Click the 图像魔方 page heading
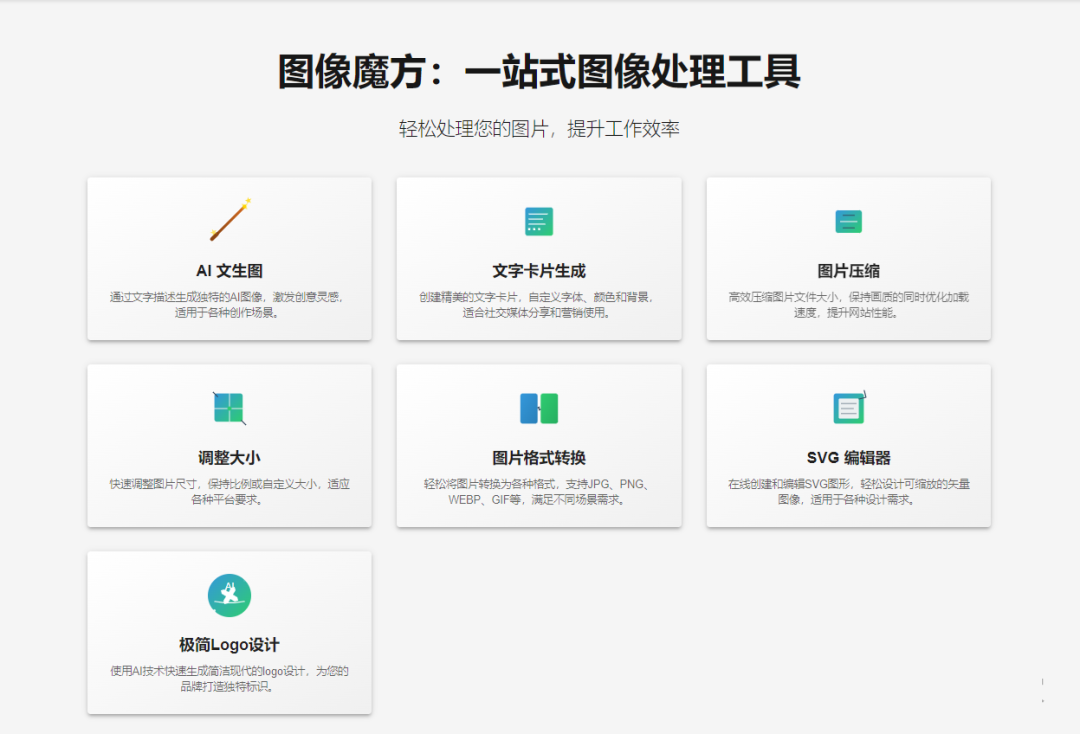Image resolution: width=1080 pixels, height=734 pixels. pyautogui.click(x=540, y=72)
